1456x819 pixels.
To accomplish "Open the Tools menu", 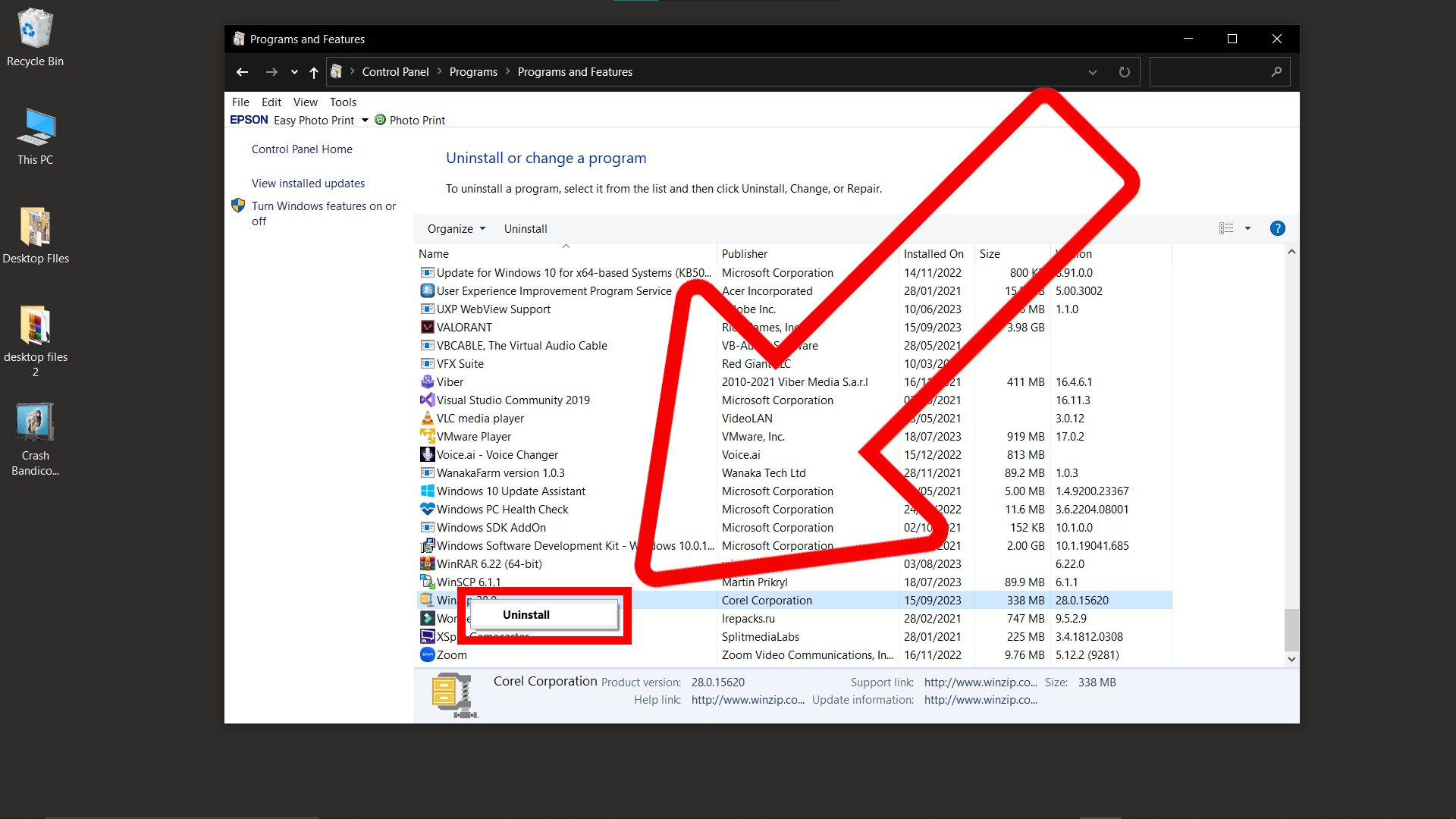I will pyautogui.click(x=343, y=102).
